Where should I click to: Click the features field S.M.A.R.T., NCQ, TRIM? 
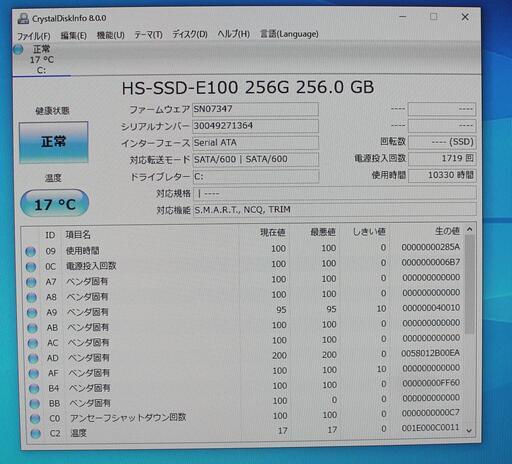click(x=334, y=210)
